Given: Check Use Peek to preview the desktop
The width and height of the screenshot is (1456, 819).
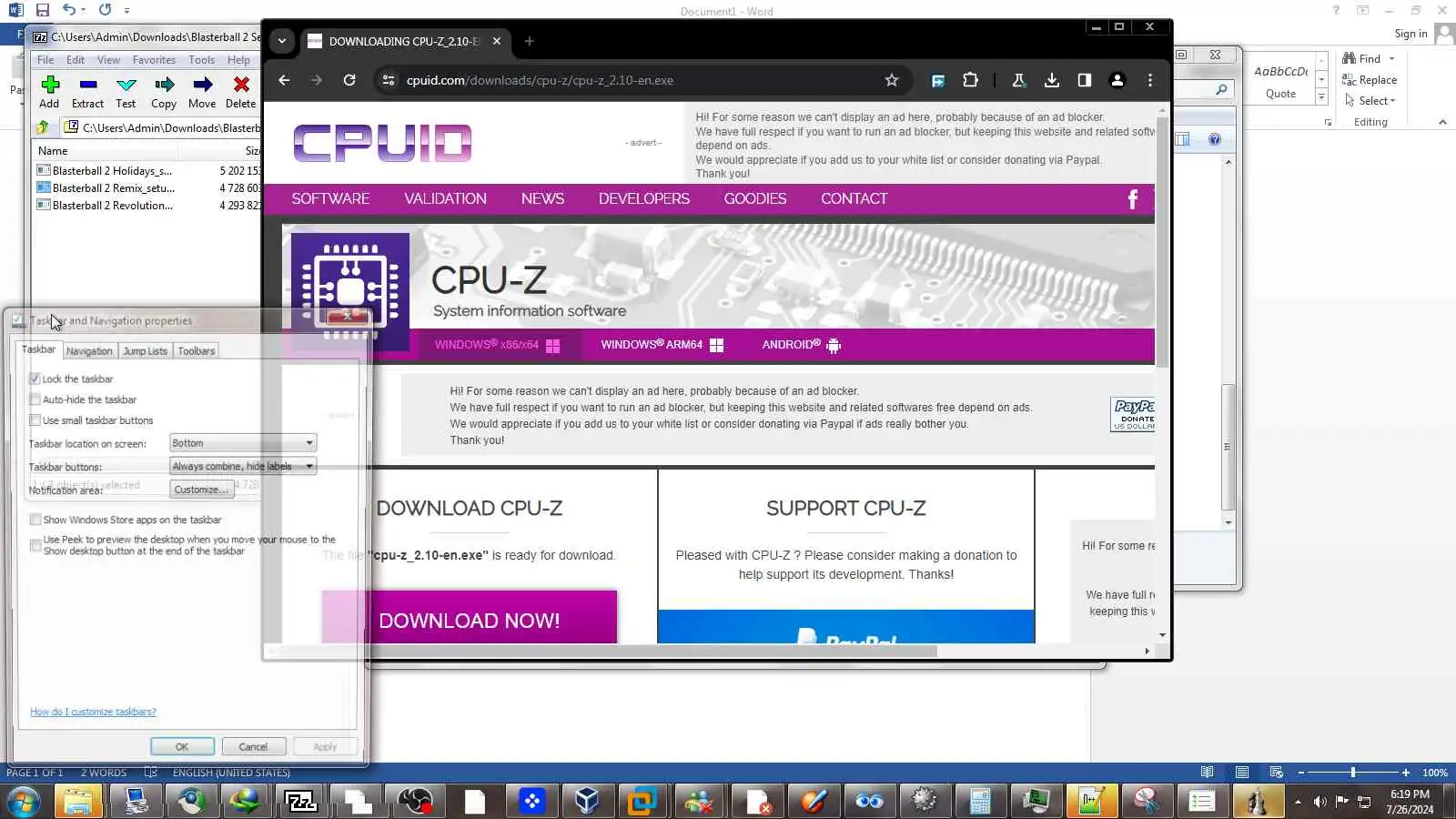Looking at the screenshot, I should point(35,544).
